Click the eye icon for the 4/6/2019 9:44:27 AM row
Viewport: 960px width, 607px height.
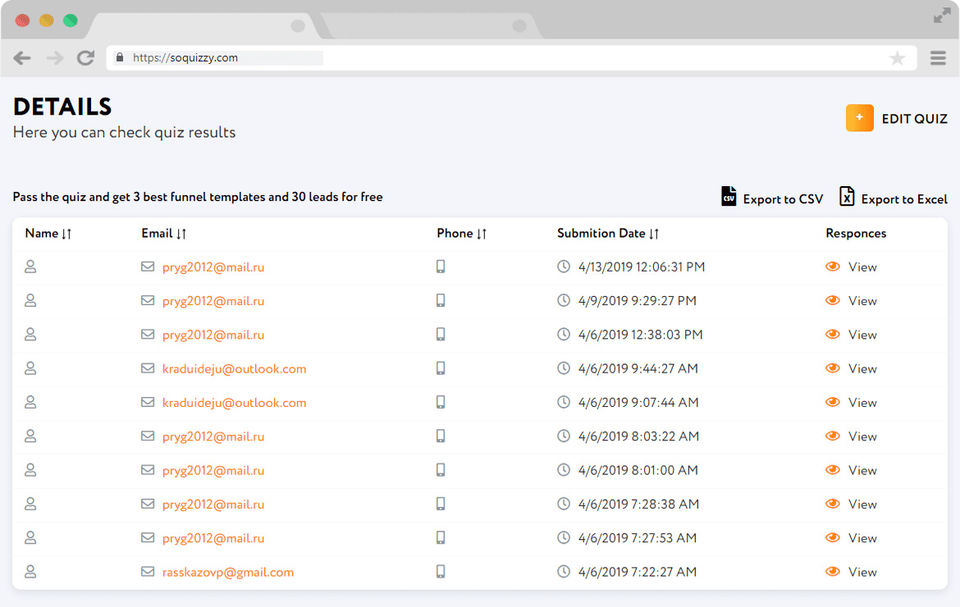point(833,368)
